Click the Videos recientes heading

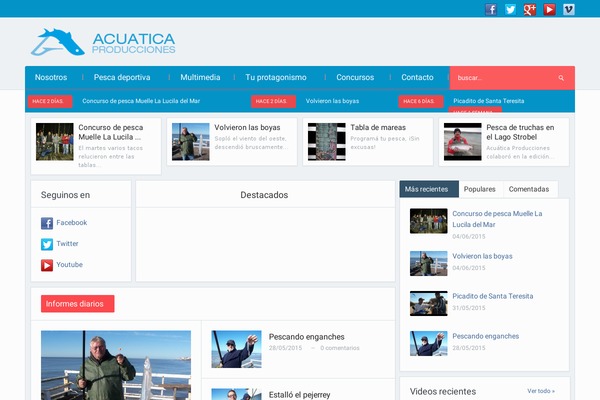coord(443,392)
